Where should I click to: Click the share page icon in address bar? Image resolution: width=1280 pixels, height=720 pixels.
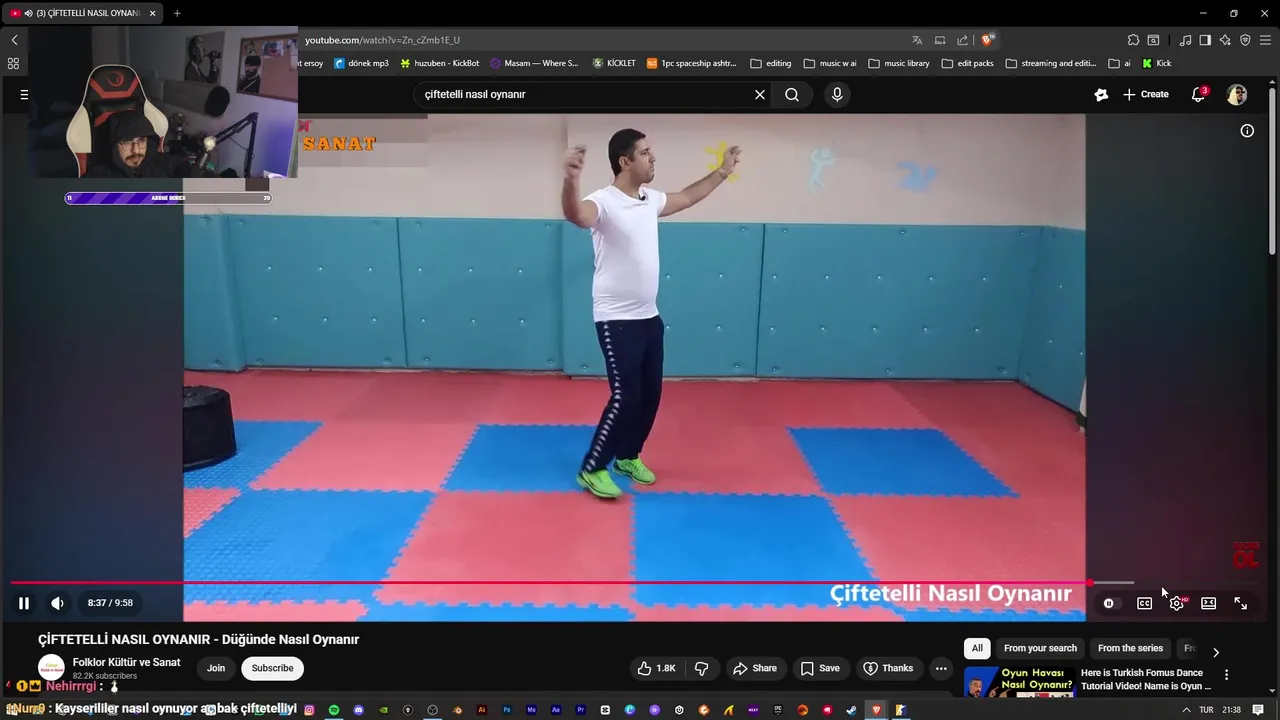962,40
